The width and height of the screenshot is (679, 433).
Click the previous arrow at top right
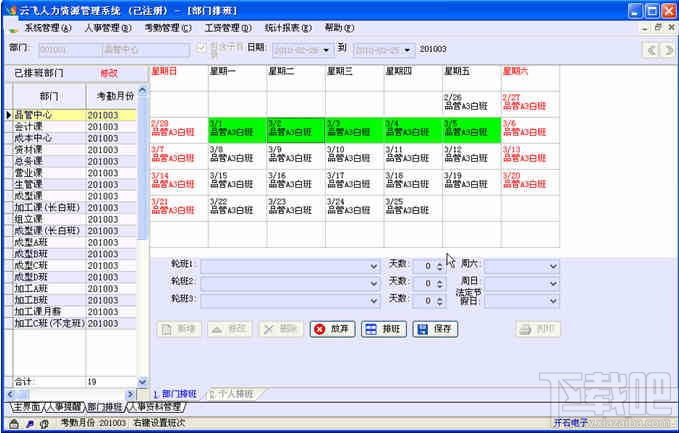[651, 50]
